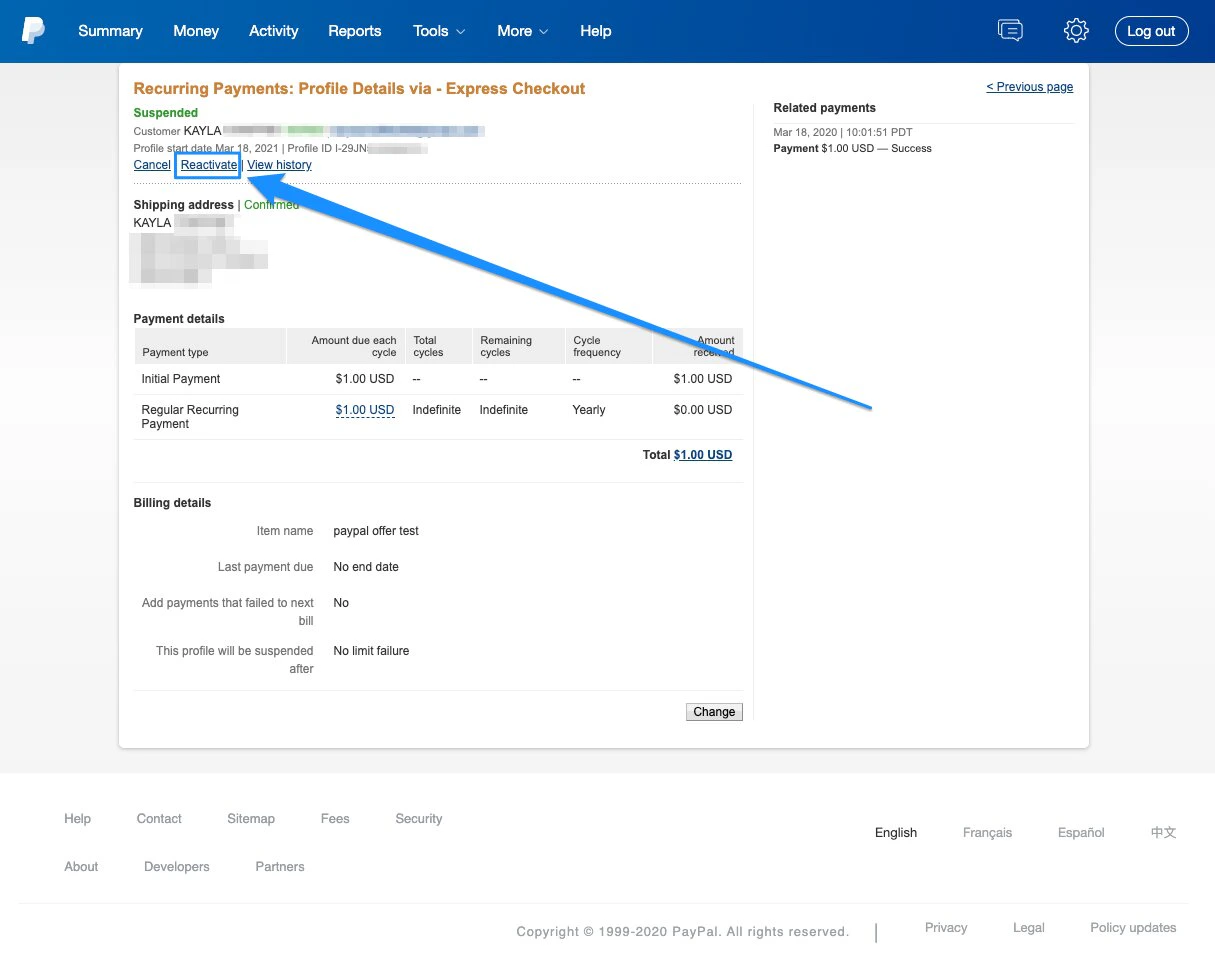Open the Money section
1215x961 pixels.
point(196,31)
